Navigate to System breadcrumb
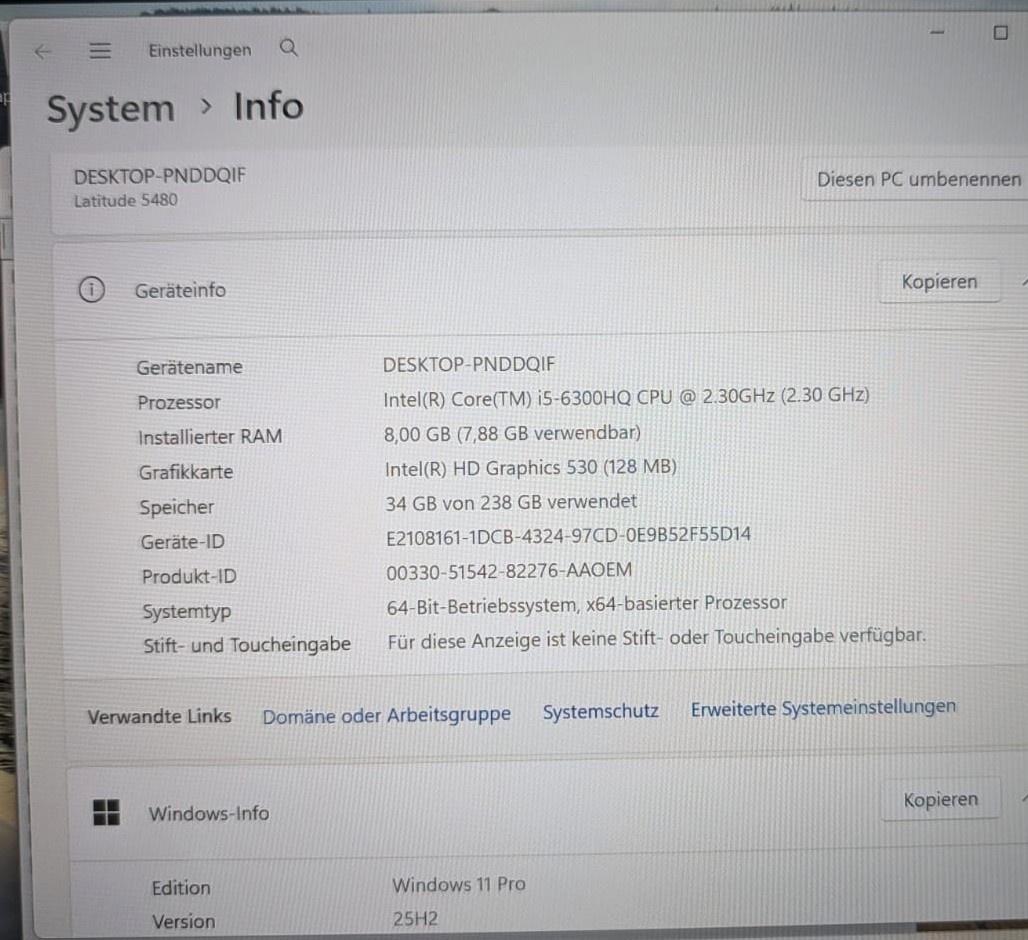1028x940 pixels. (x=111, y=109)
